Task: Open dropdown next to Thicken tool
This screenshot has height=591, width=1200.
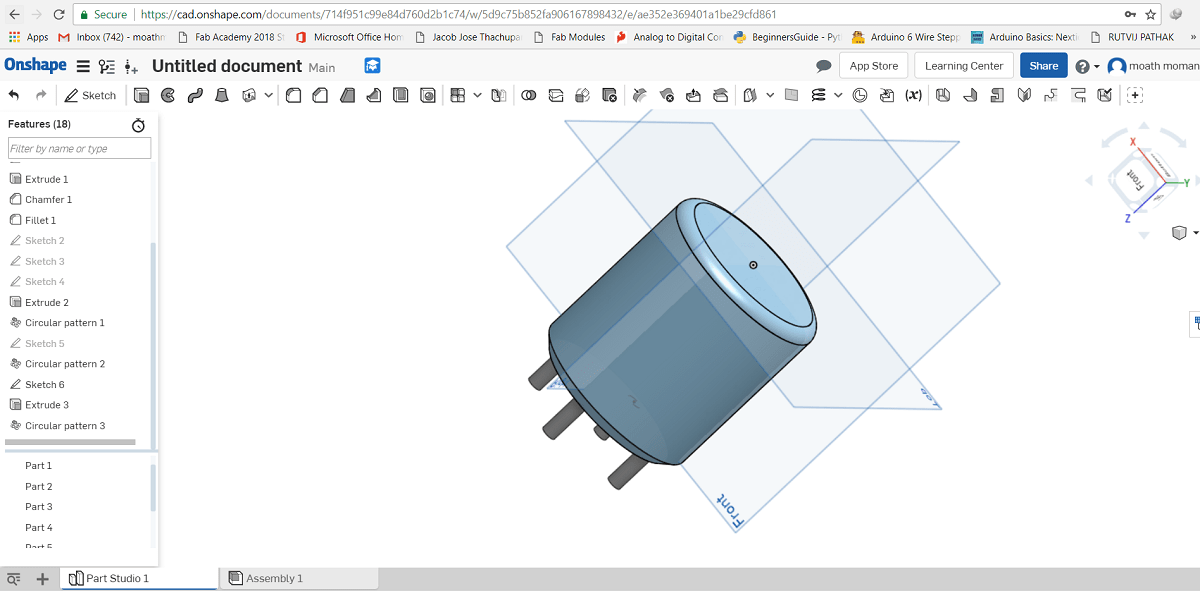Action: coord(269,95)
